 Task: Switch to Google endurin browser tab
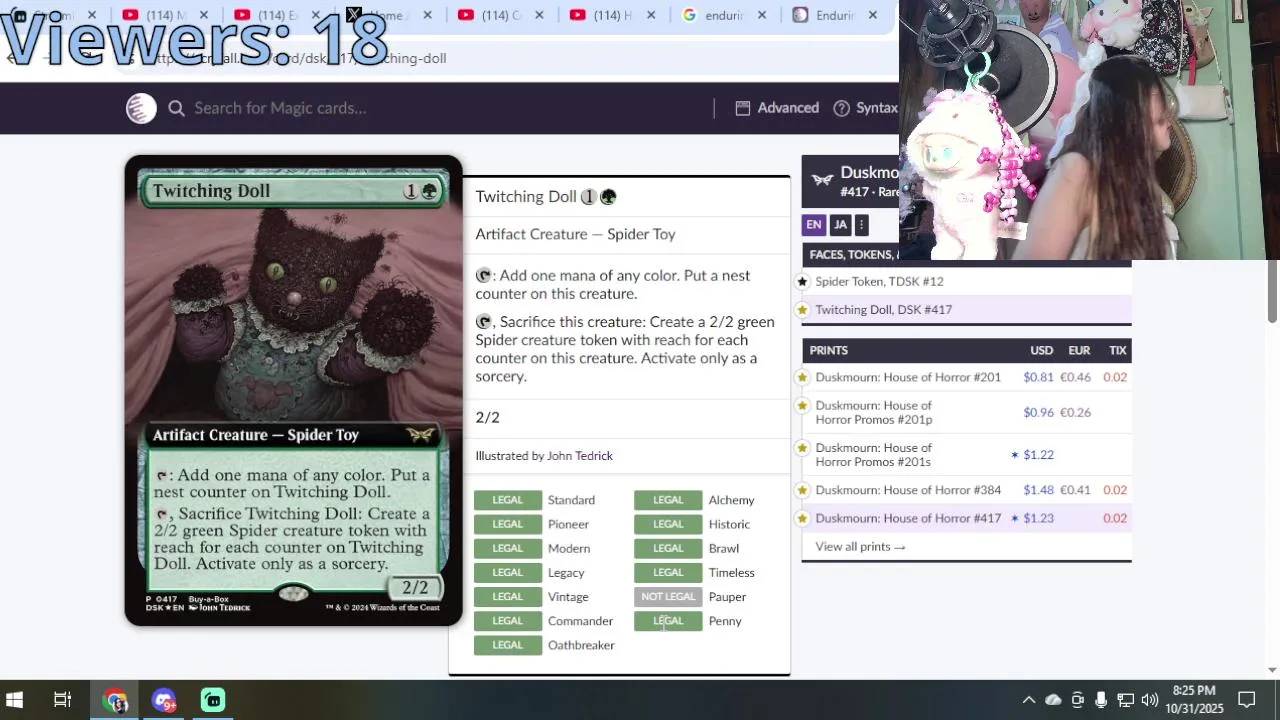725,15
